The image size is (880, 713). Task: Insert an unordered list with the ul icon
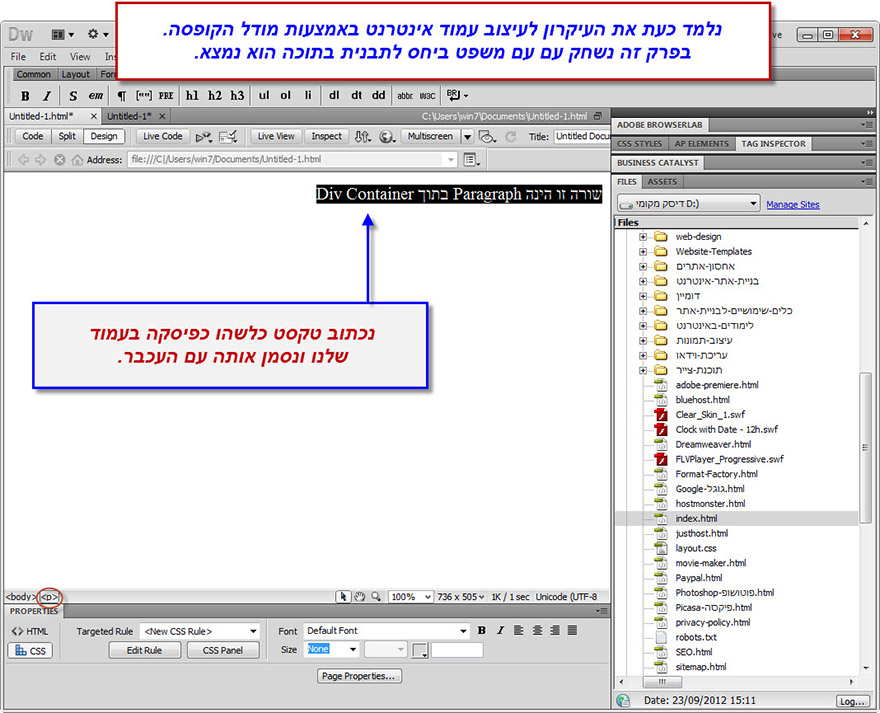(264, 95)
